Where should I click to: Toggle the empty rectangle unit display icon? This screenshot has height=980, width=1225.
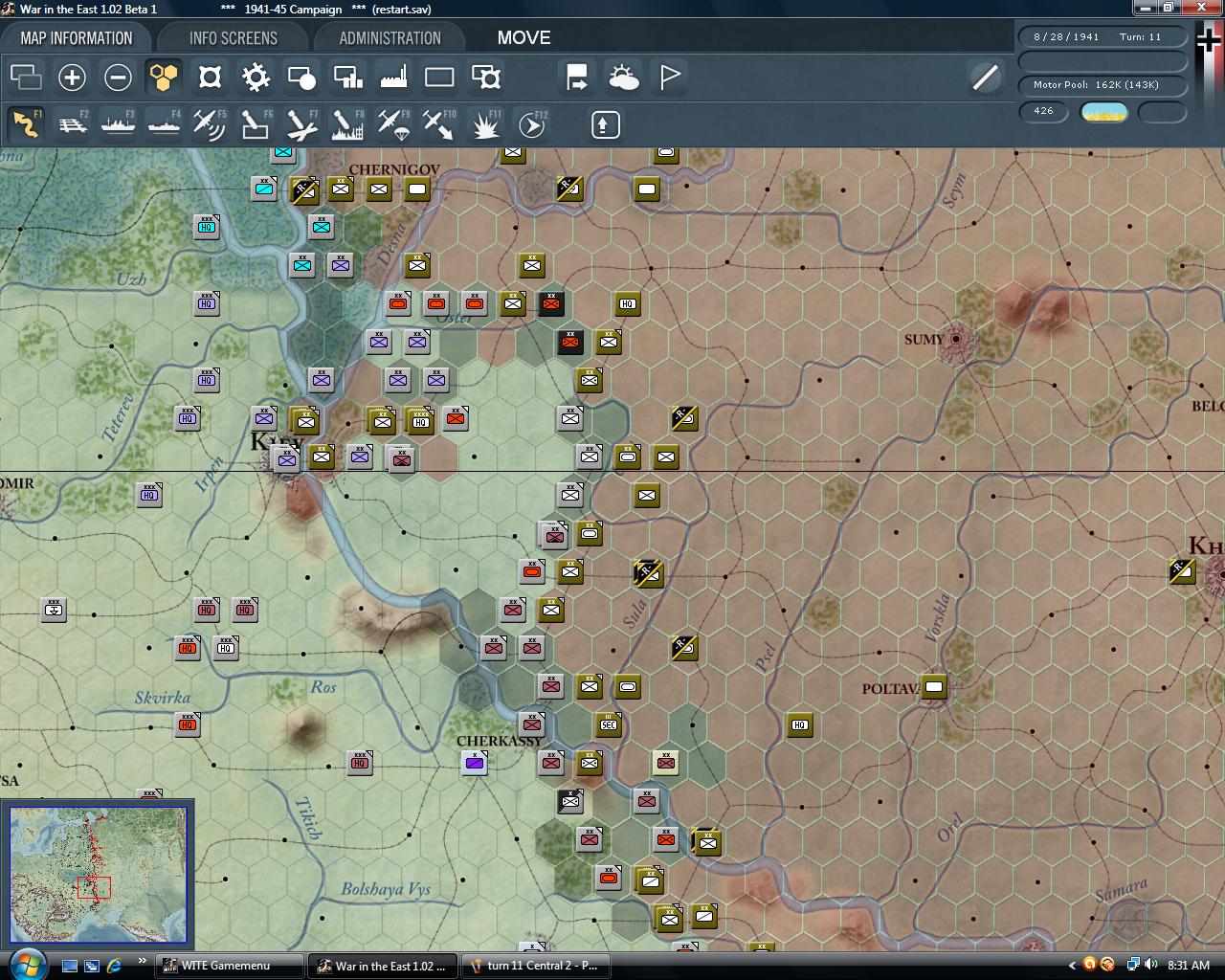[439, 78]
